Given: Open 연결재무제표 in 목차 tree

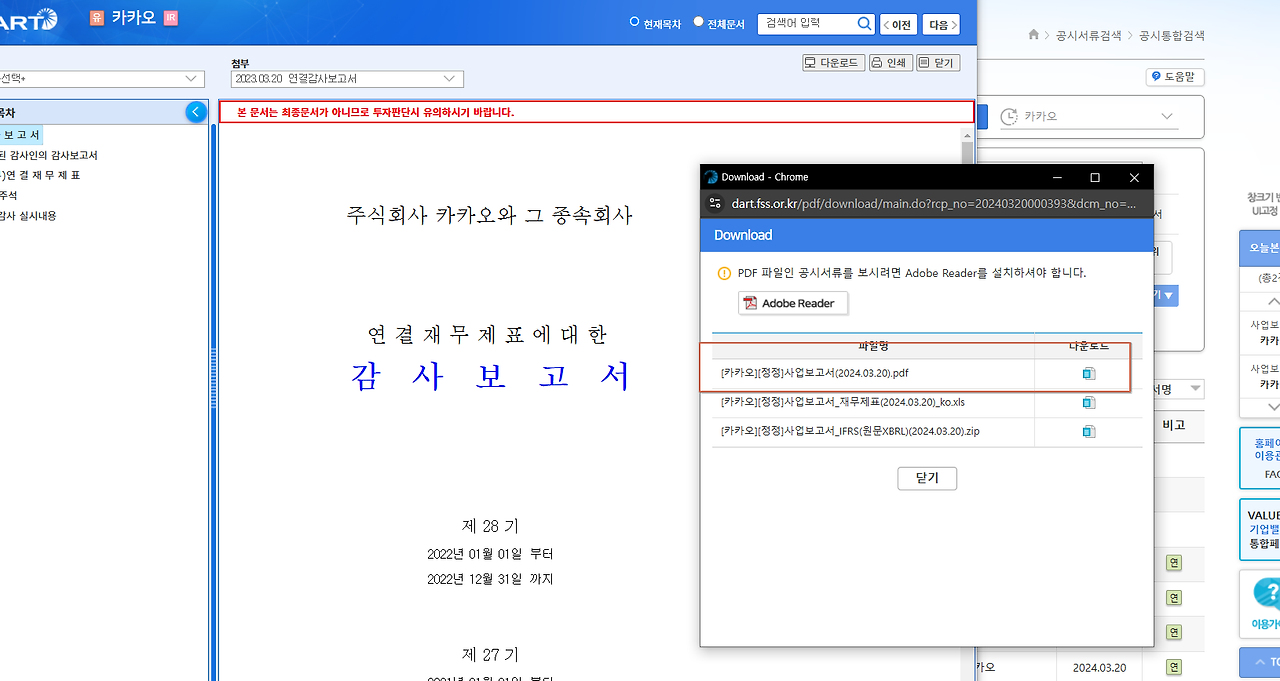Looking at the screenshot, I should click(41, 175).
